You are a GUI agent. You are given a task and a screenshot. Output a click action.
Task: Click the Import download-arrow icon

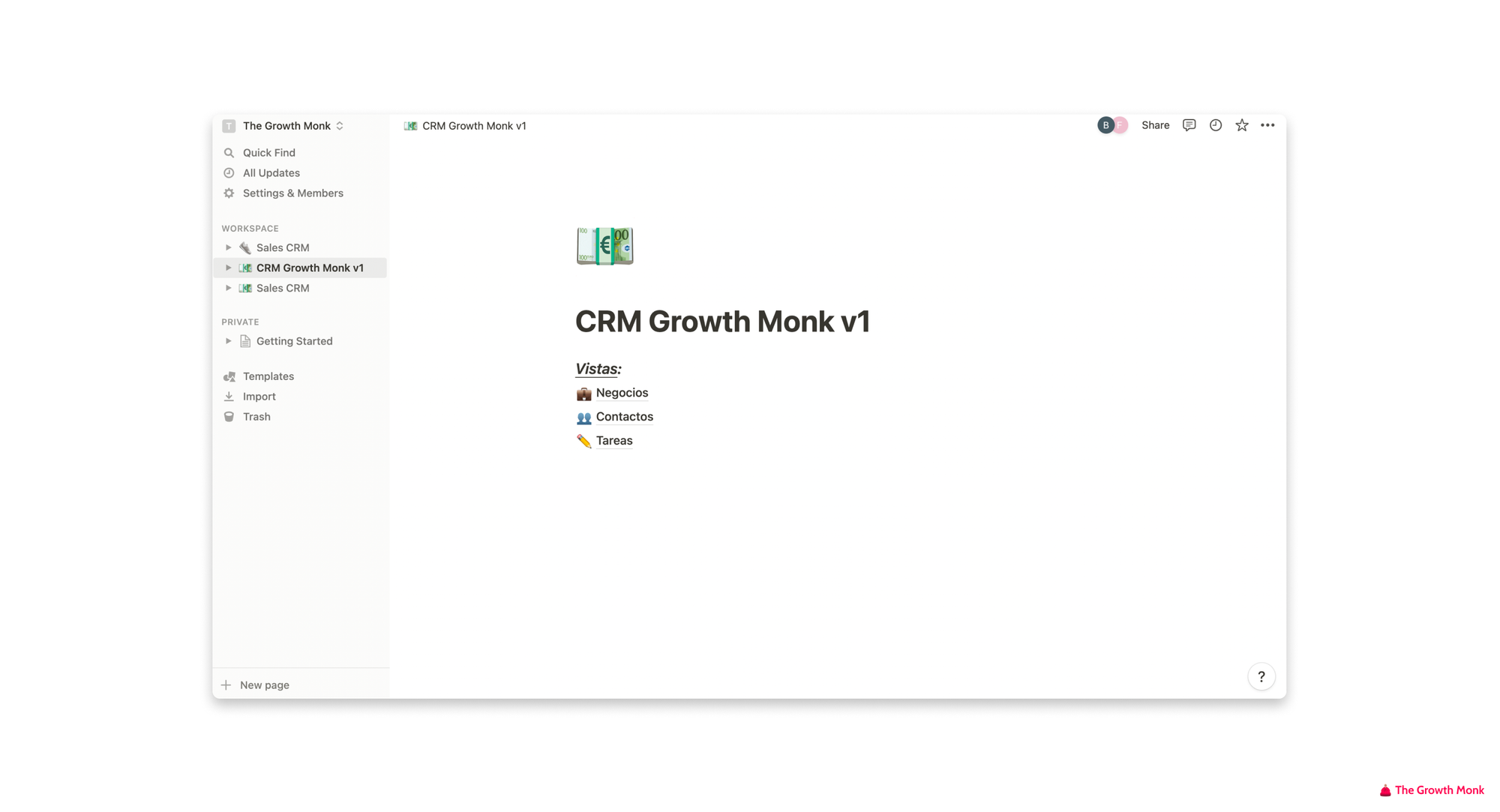point(229,397)
